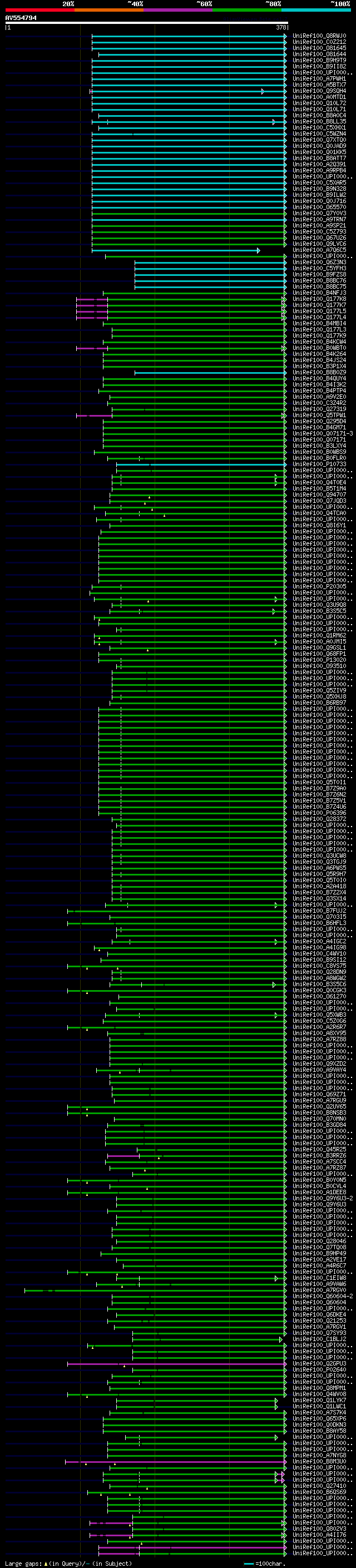Select the UniRef100_B3P1X4 label
Screen dimensions: 356x1568
(x=319, y=366)
